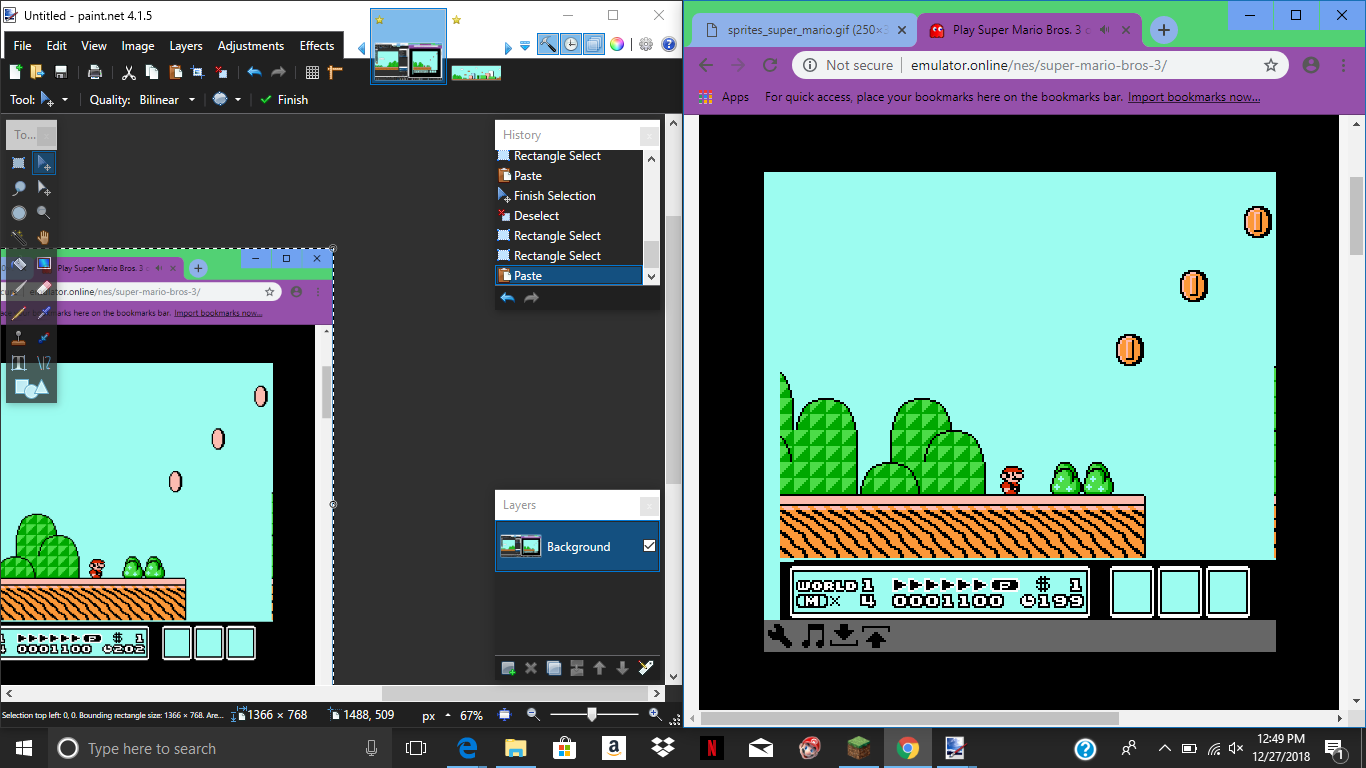Select the Eraser tool
The width and height of the screenshot is (1366, 768).
(44, 288)
